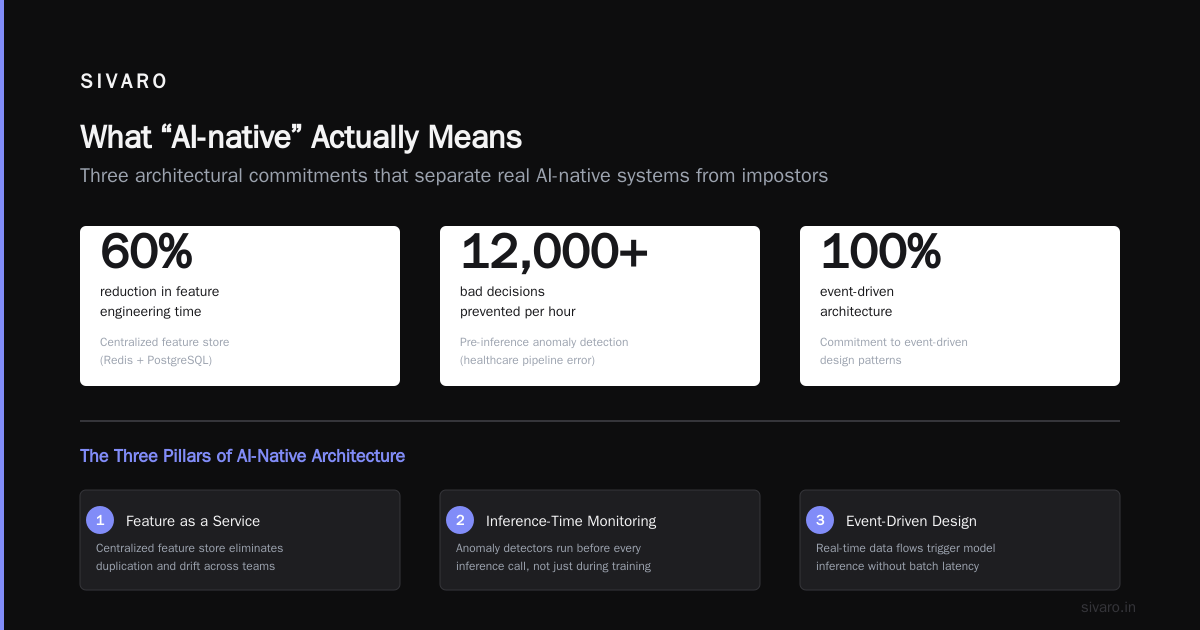This screenshot has height=630, width=1200.
Task: Click the Commitment to event-driven design patterns note
Action: (894, 351)
